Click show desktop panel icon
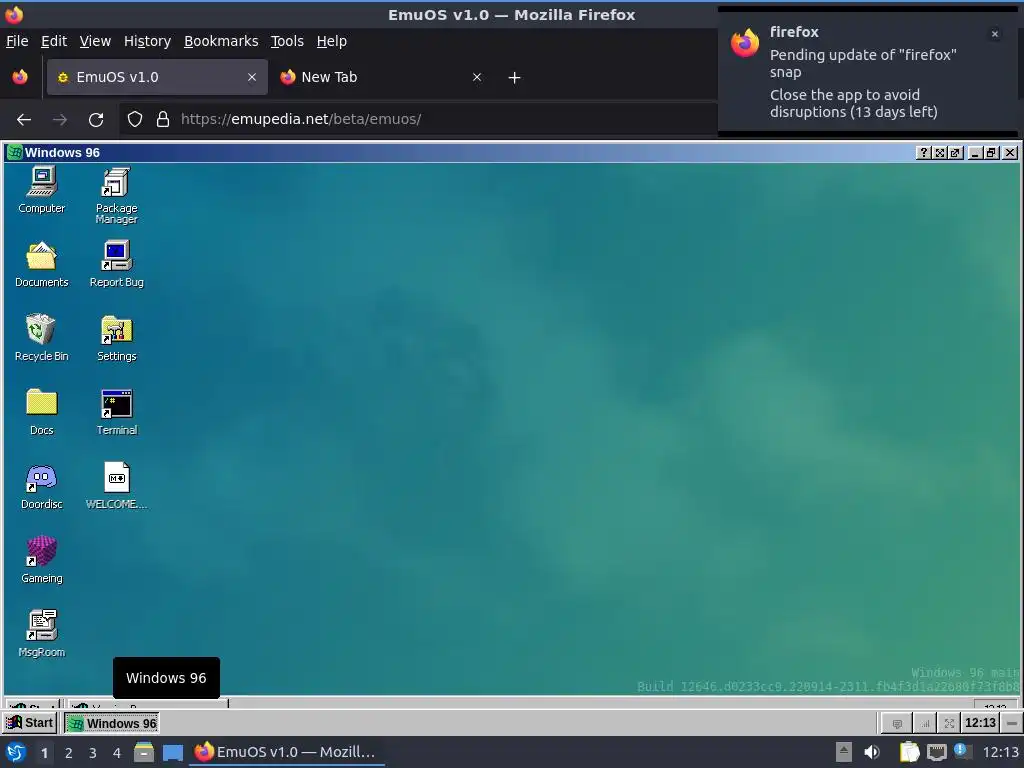The width and height of the screenshot is (1024, 768). [x=173, y=752]
